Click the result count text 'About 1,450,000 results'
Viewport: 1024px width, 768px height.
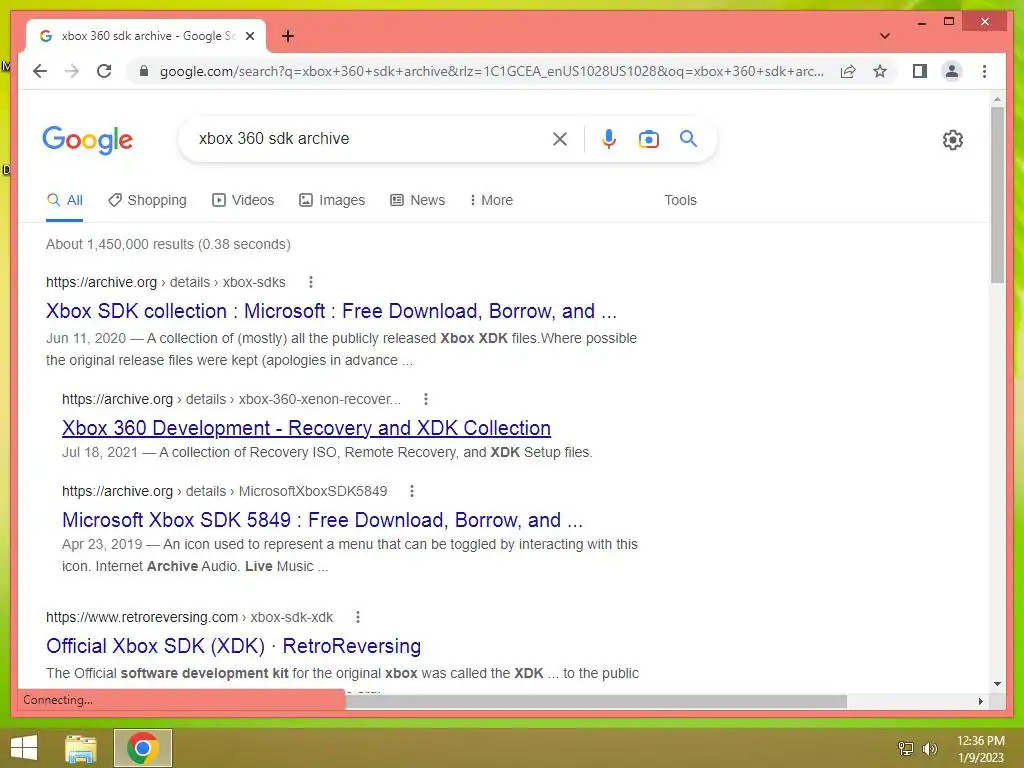click(120, 244)
